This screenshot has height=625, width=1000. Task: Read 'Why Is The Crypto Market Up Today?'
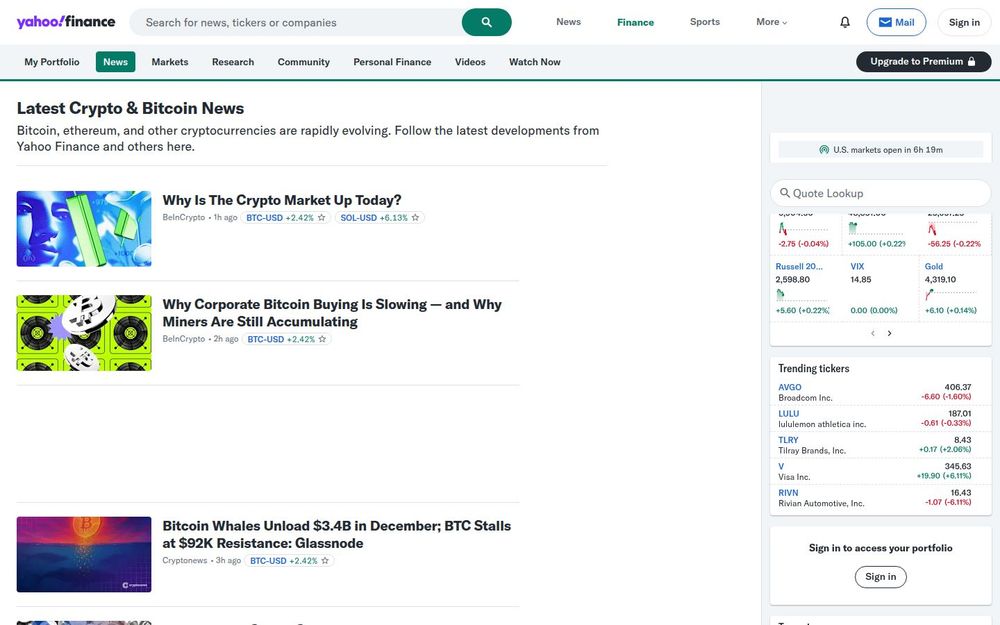tap(282, 200)
